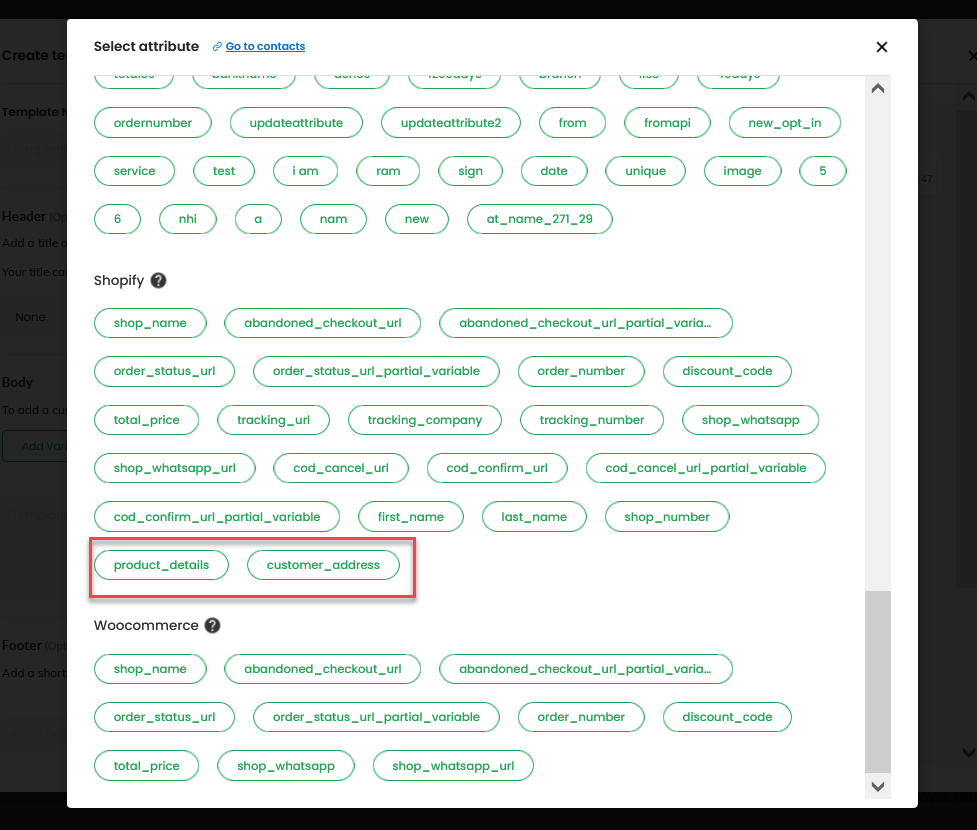Select the i am attribute

coord(305,171)
